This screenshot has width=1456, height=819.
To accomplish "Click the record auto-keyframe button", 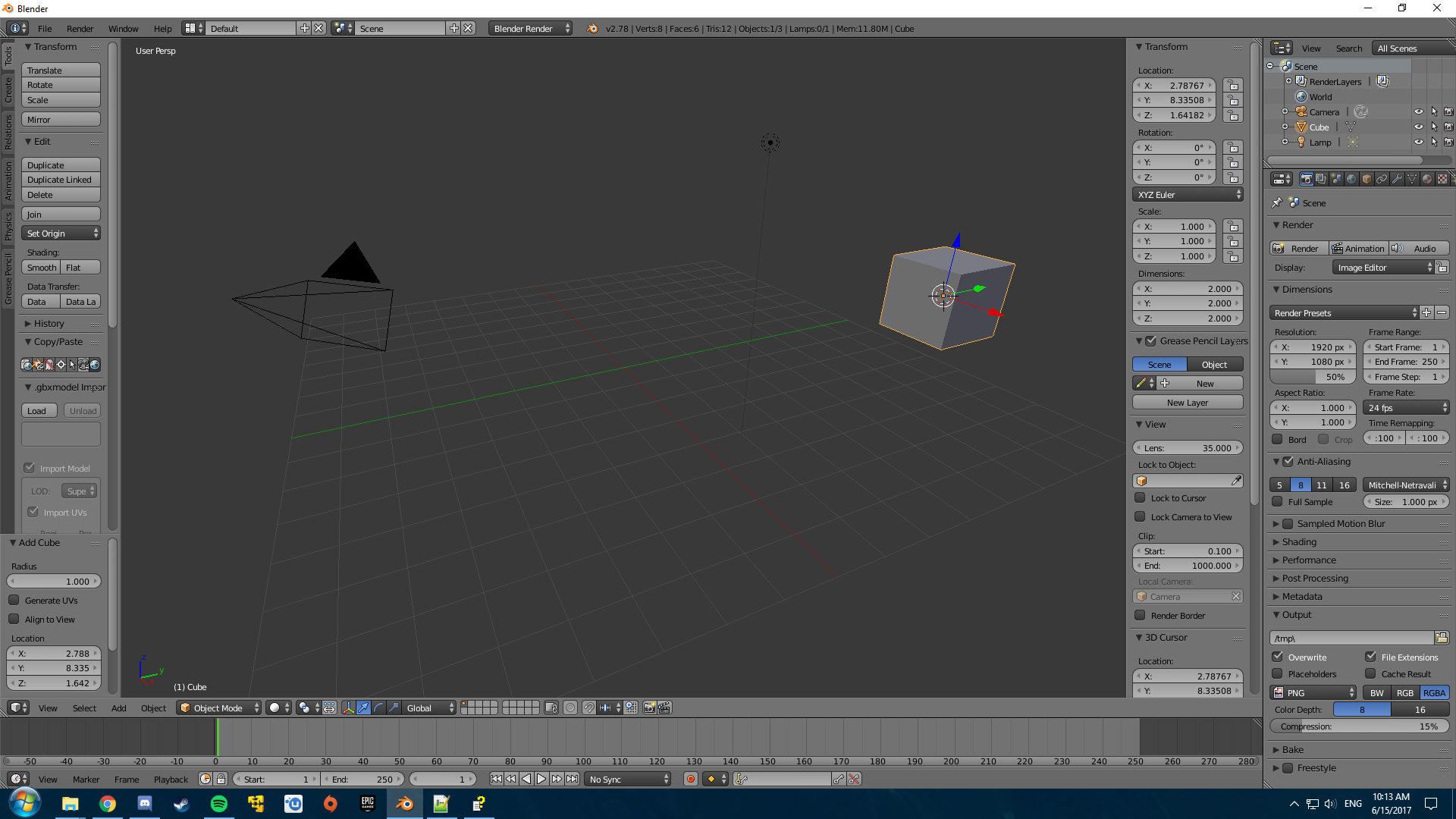I will tap(690, 779).
